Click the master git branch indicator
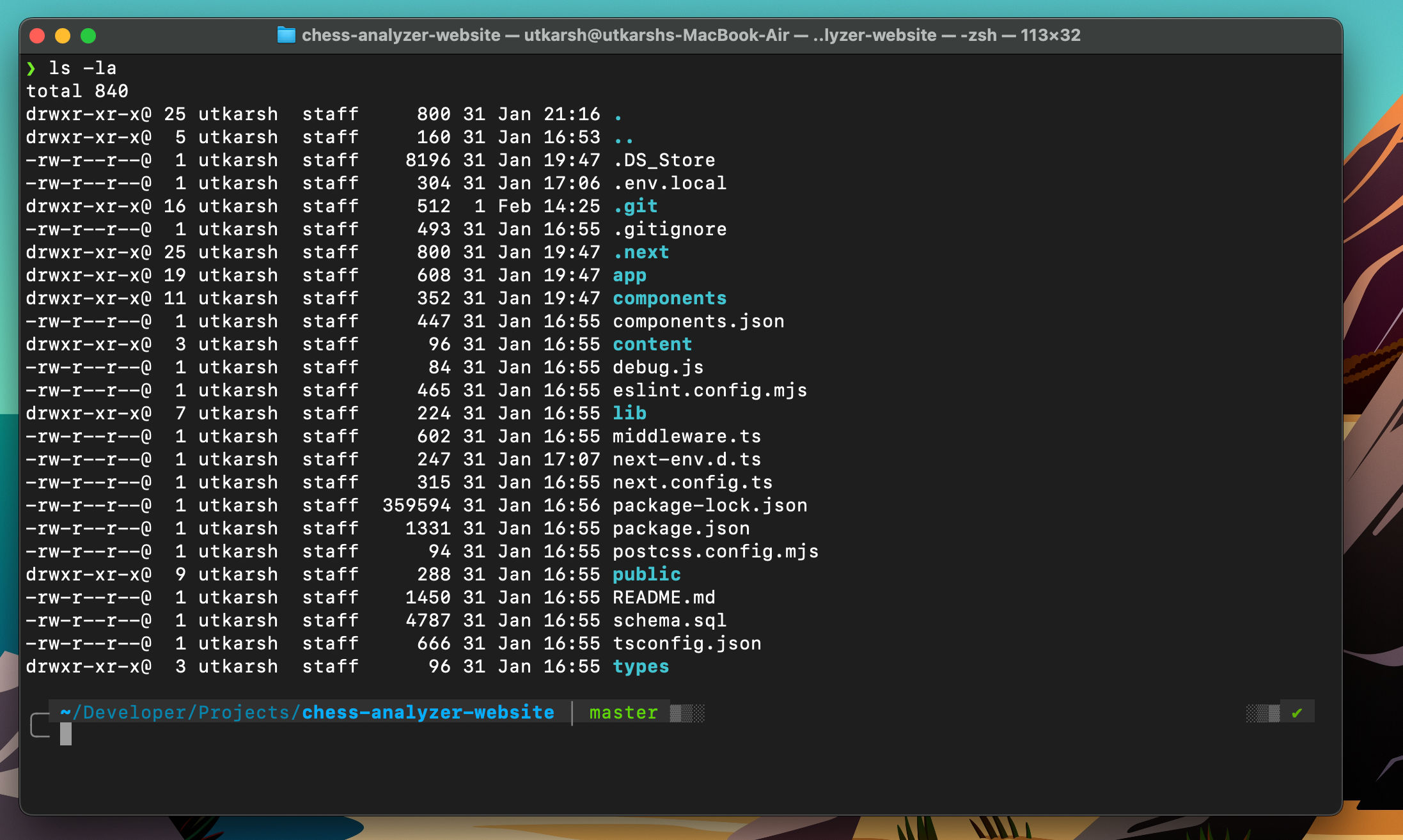1403x840 pixels. 623,712
